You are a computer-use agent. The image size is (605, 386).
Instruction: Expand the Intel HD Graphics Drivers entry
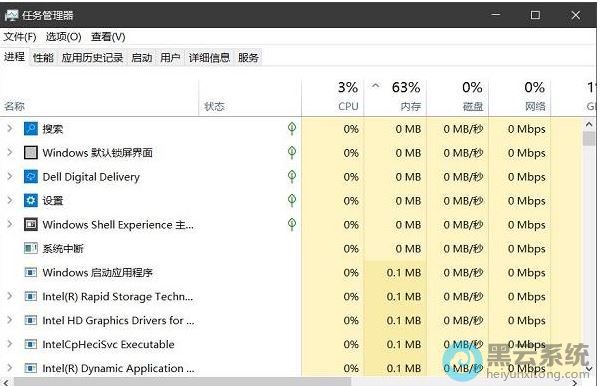pos(10,320)
